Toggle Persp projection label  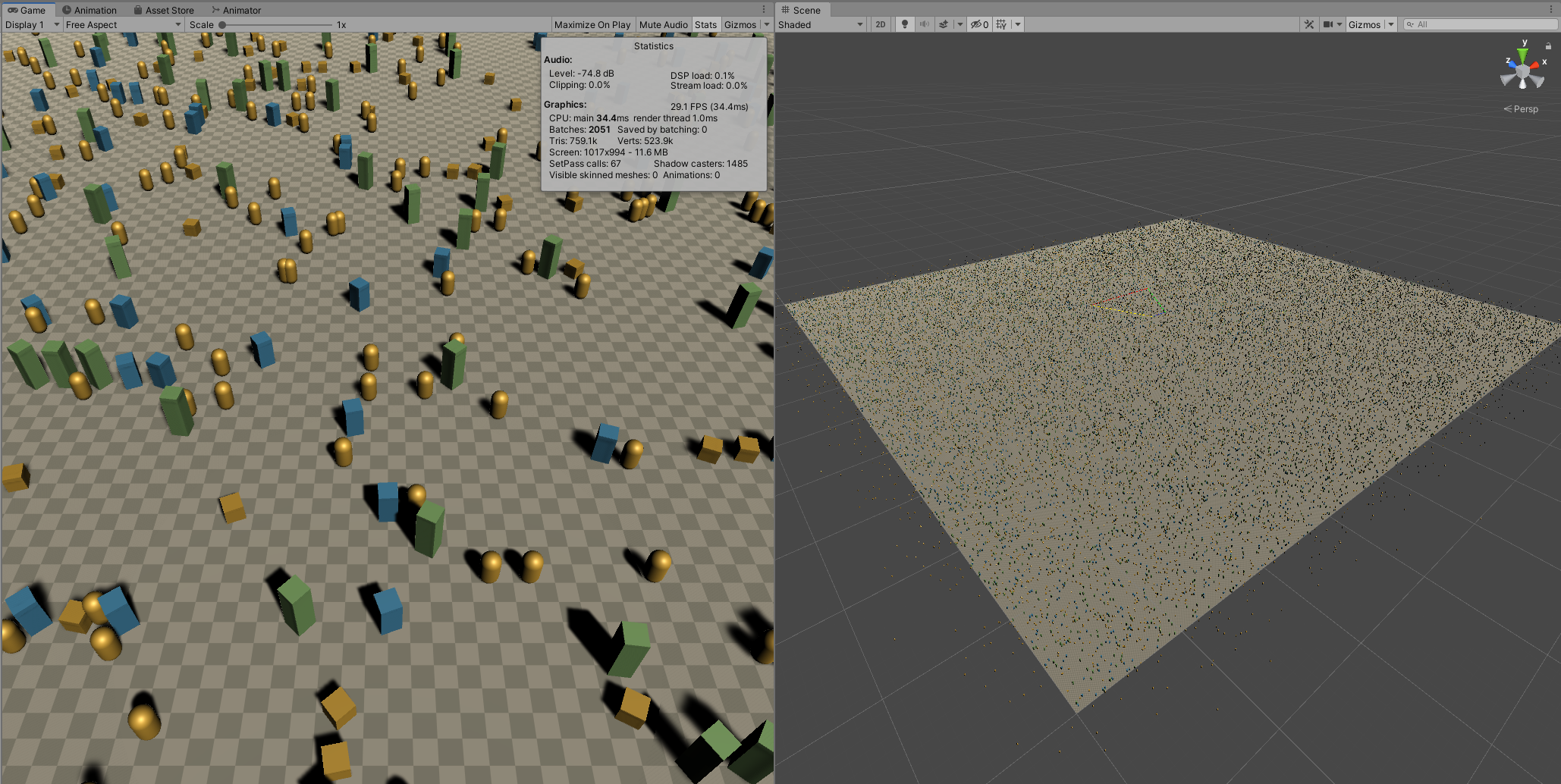[1522, 108]
